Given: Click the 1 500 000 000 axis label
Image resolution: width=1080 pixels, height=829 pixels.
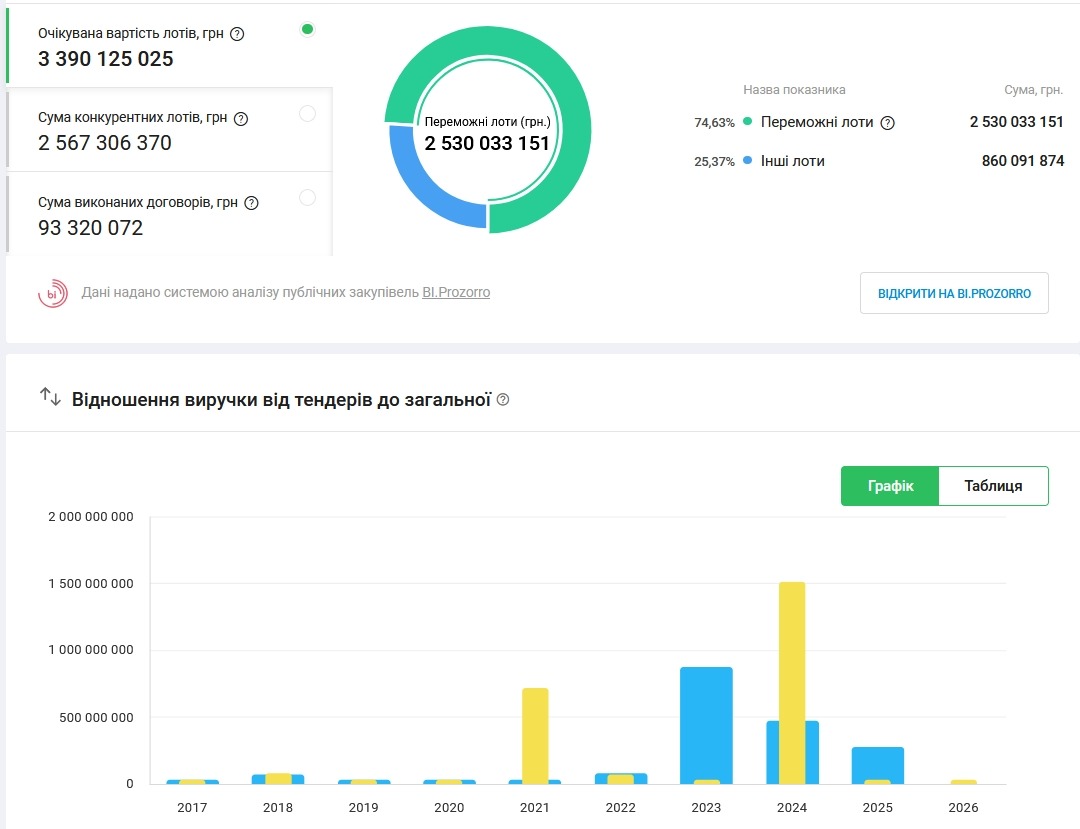Looking at the screenshot, I should (91, 584).
